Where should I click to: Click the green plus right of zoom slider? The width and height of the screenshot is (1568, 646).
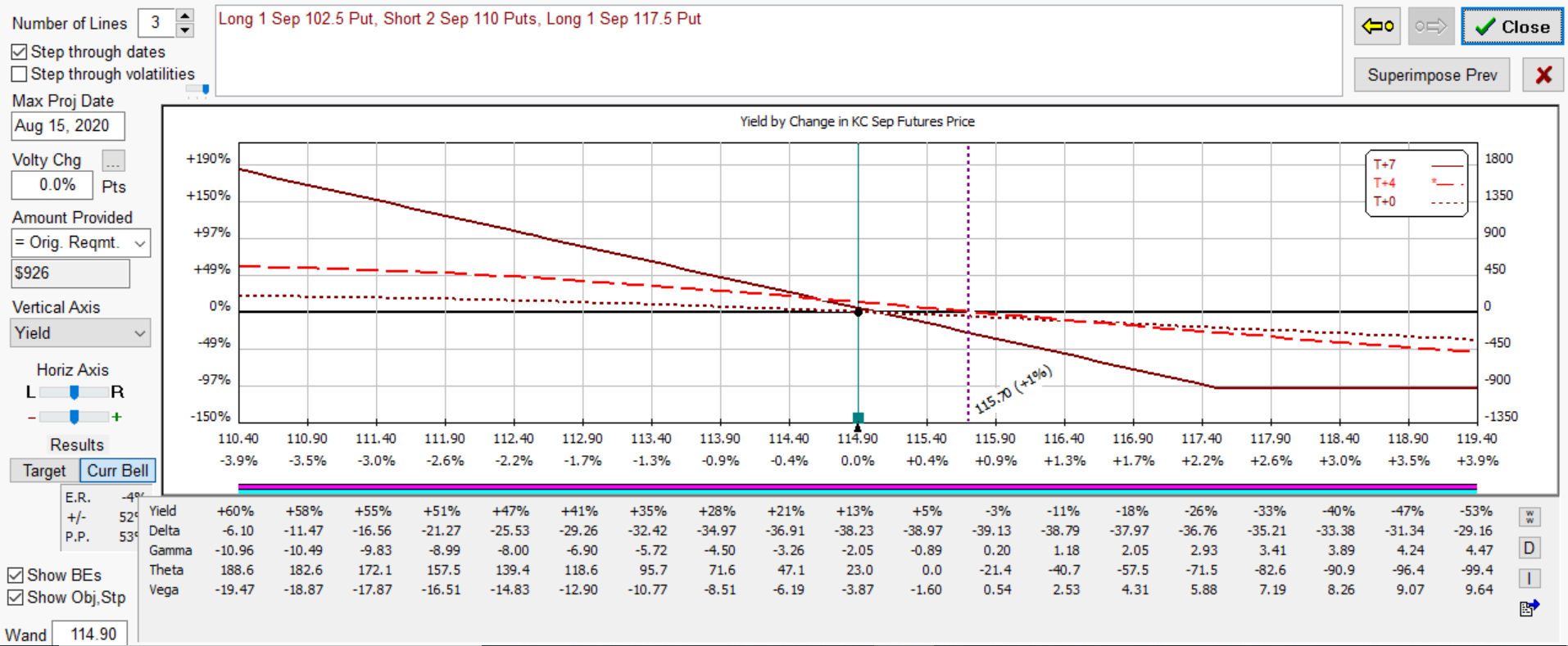(117, 417)
